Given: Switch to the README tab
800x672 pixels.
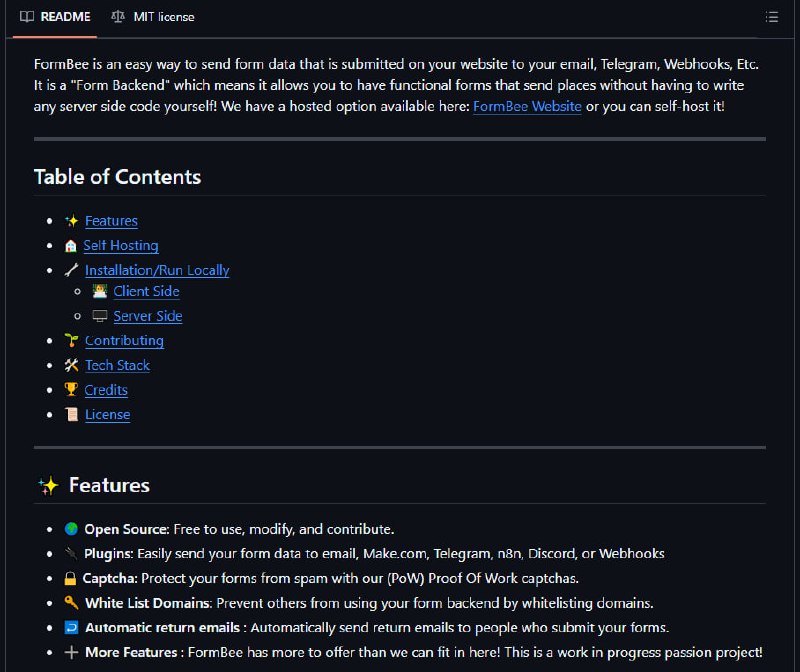Looking at the screenshot, I should pyautogui.click(x=55, y=17).
